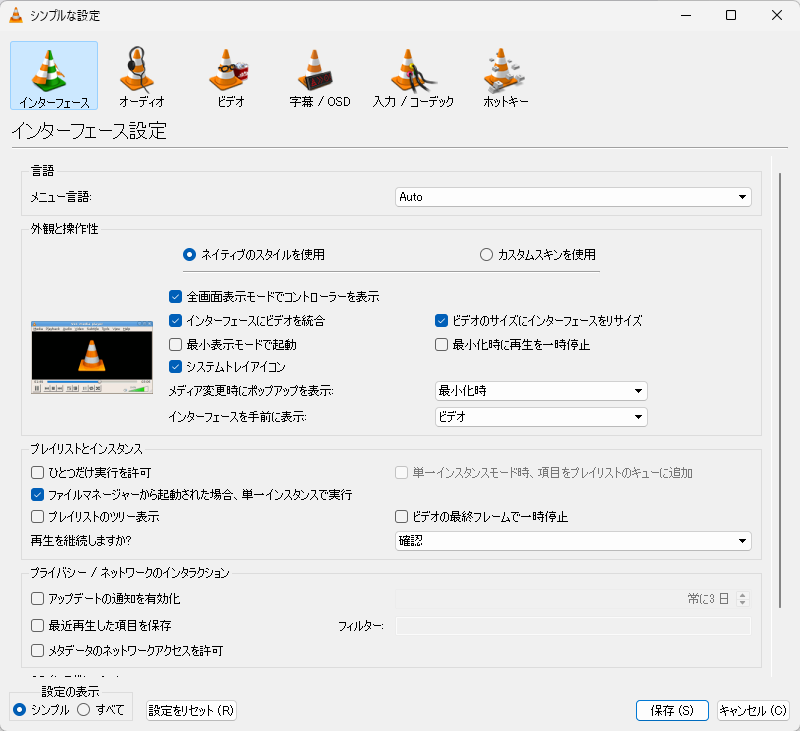Enable ひとつだけ実行を許可 checkbox
Image resolution: width=800 pixels, height=731 pixels.
pos(37,472)
